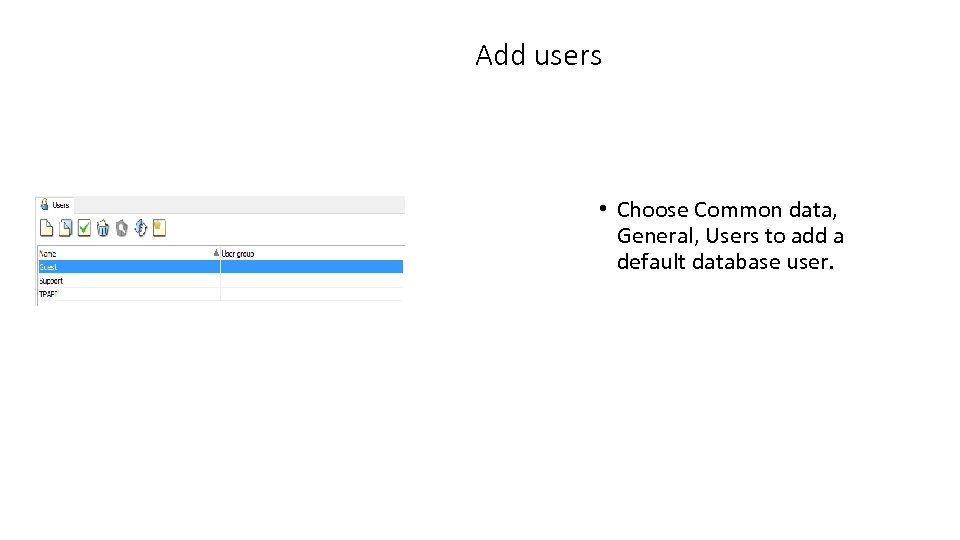The height and width of the screenshot is (540, 960).
Task: Click the yellow star note icon
Action: point(158,228)
